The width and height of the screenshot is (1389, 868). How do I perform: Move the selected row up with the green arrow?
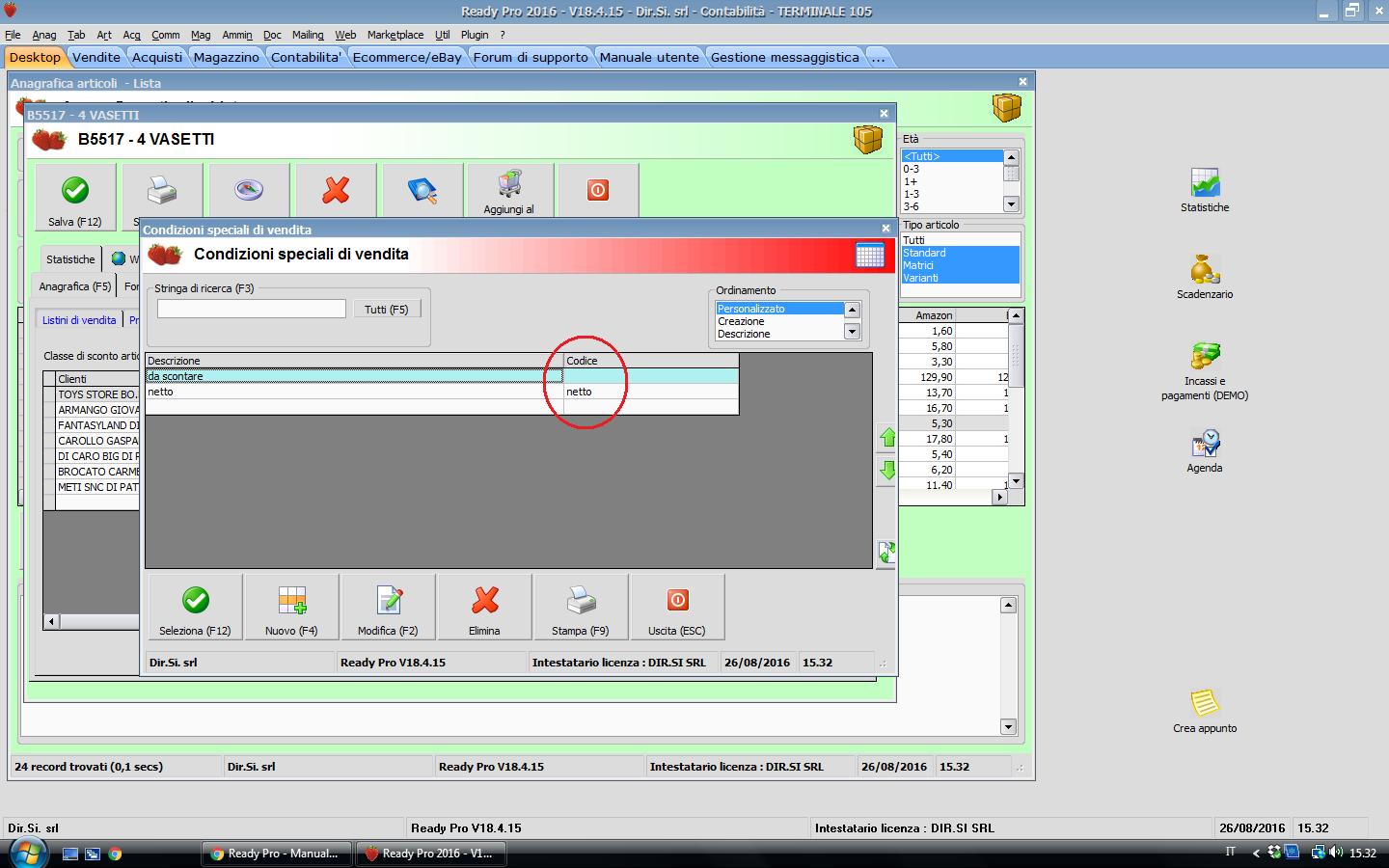tap(887, 438)
